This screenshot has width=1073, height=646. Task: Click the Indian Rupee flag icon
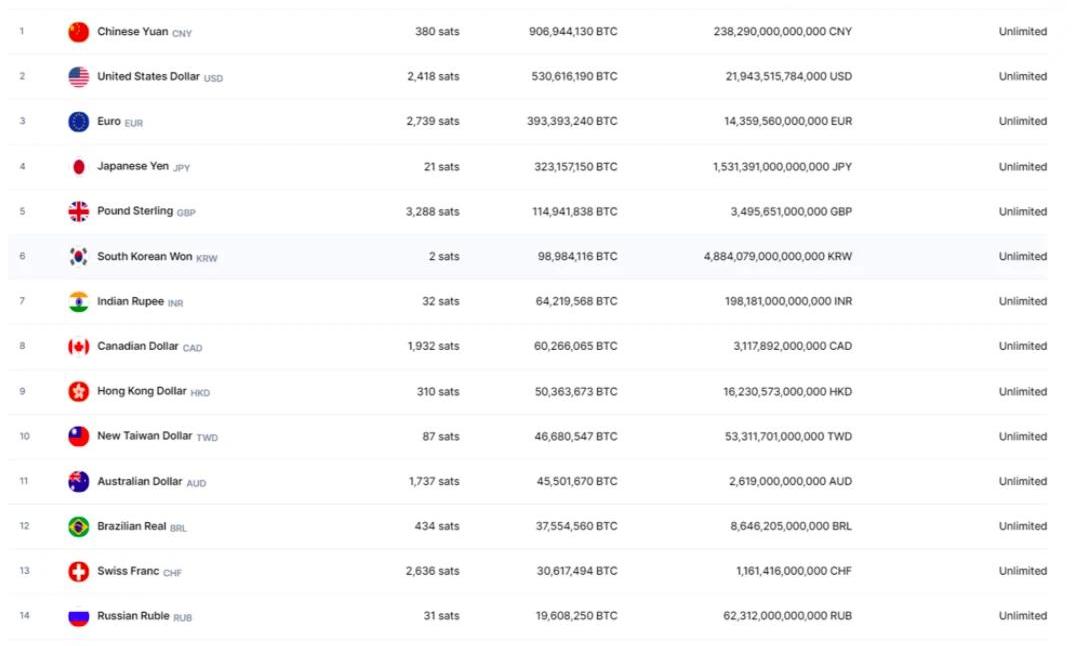[78, 302]
